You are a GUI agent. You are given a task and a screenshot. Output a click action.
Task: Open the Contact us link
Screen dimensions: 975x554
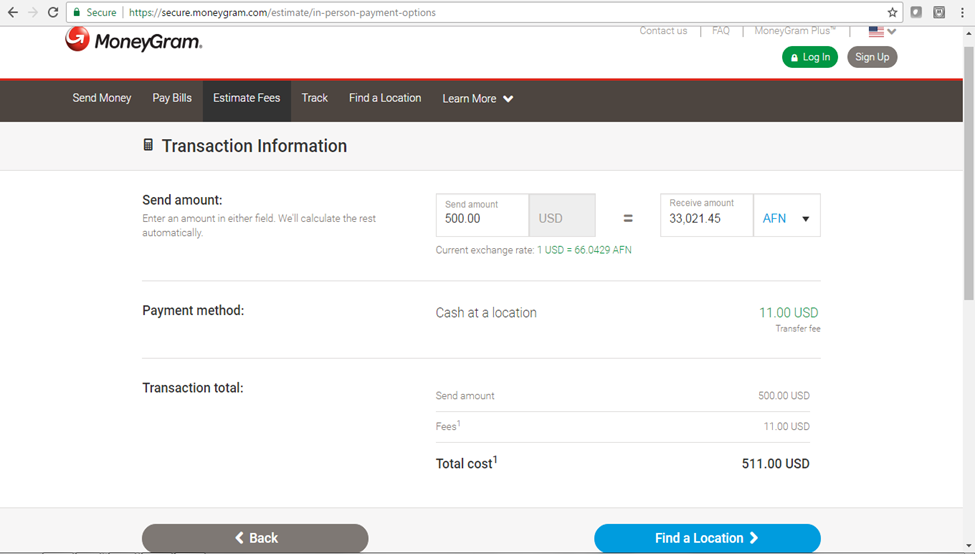[x=663, y=31]
